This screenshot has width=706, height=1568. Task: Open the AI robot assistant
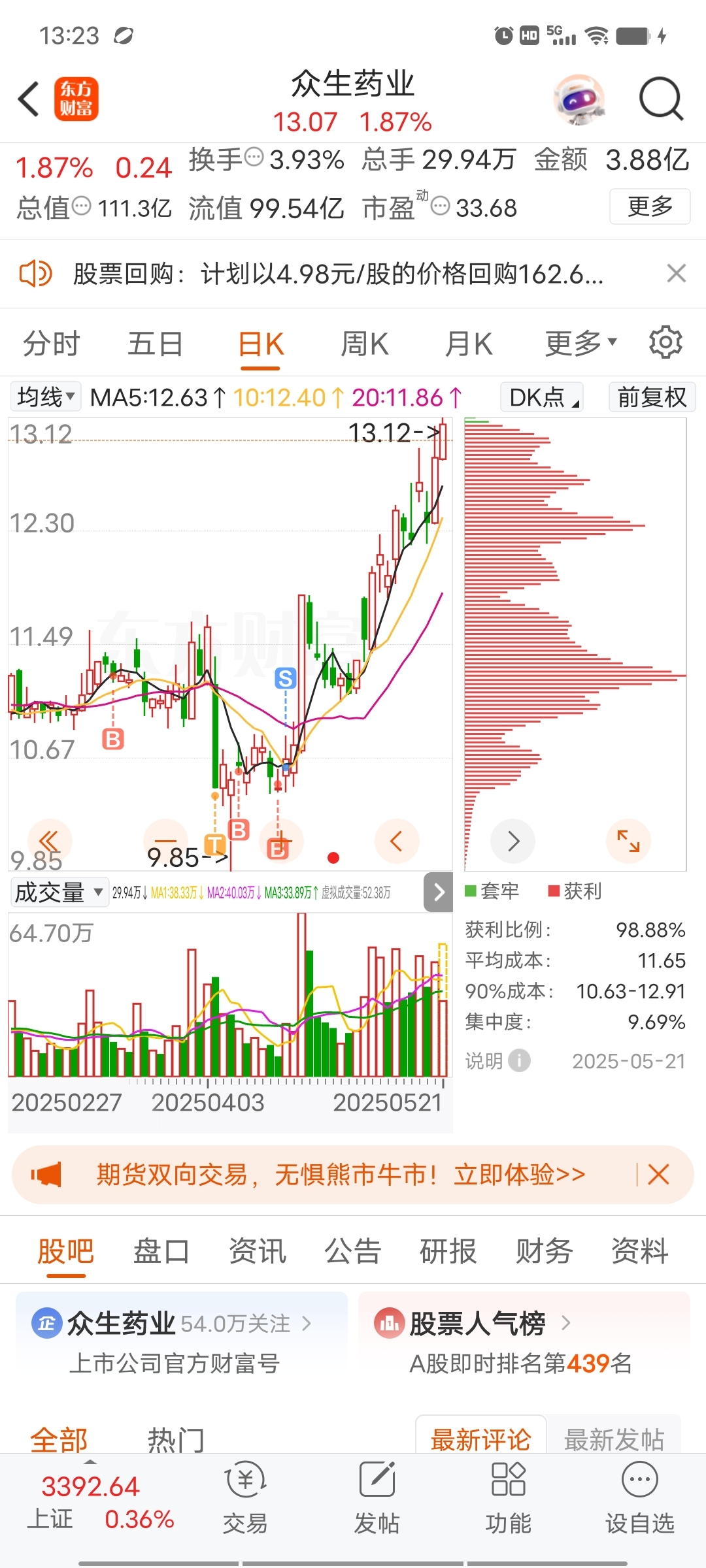click(579, 99)
